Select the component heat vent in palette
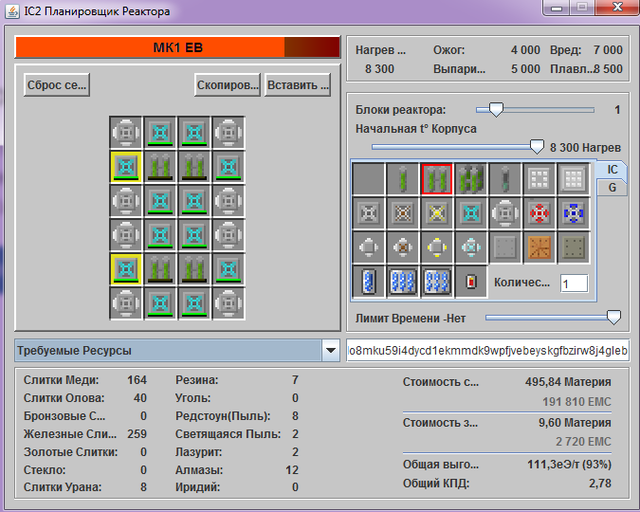Screen dimensions: 640x512 click(x=505, y=213)
